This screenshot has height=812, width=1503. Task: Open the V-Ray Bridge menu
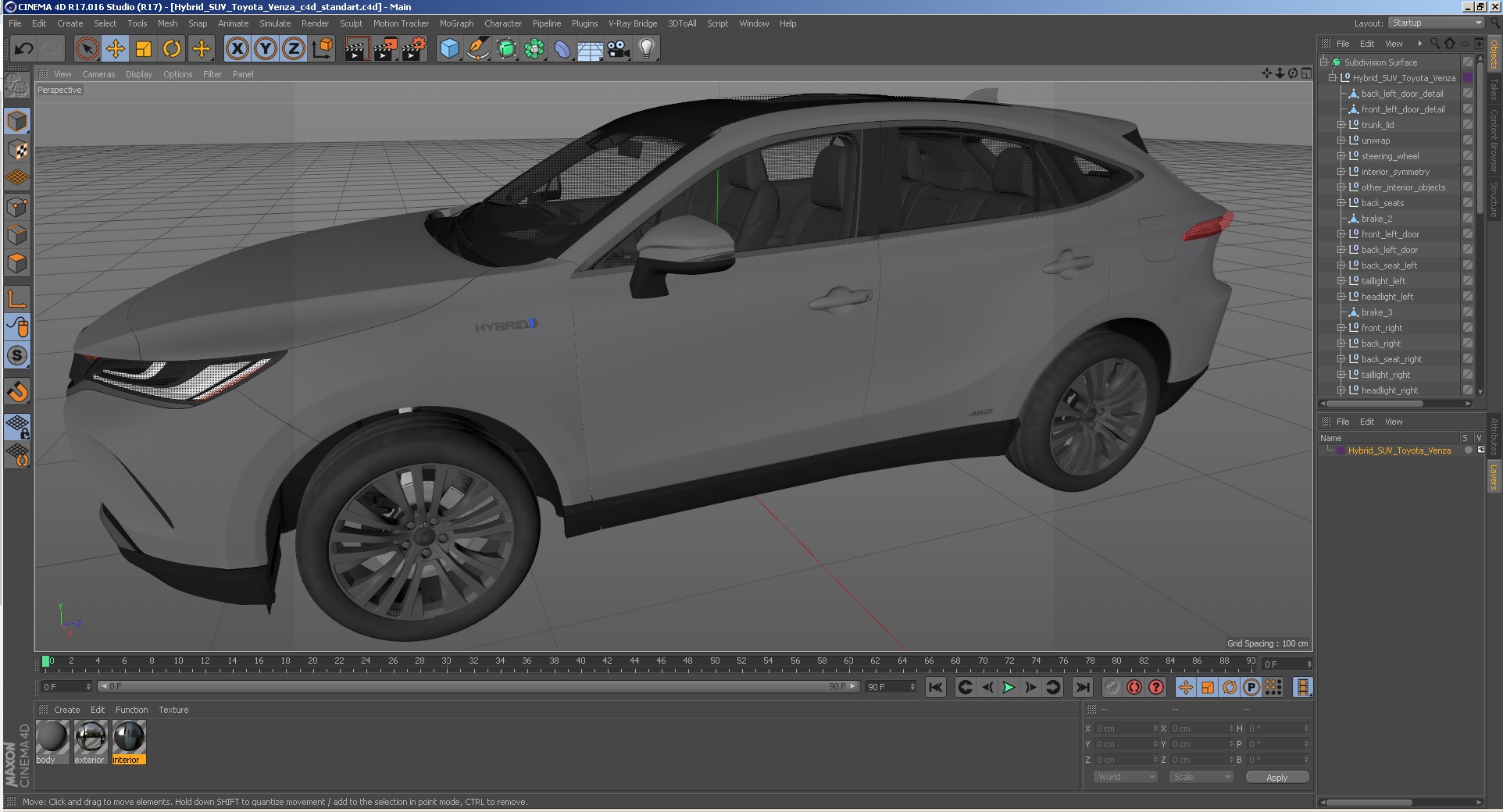pyautogui.click(x=633, y=23)
